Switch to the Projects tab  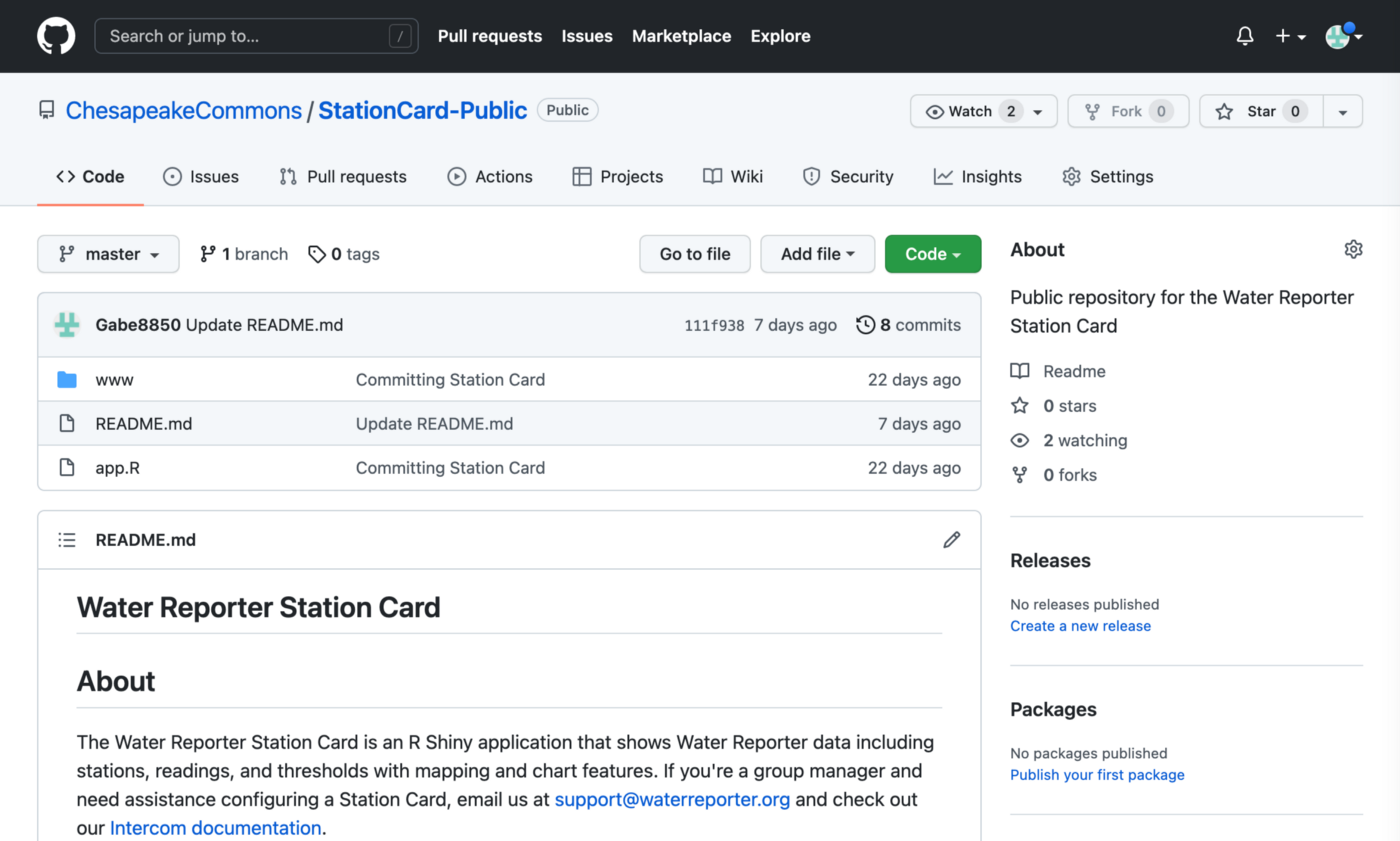618,176
